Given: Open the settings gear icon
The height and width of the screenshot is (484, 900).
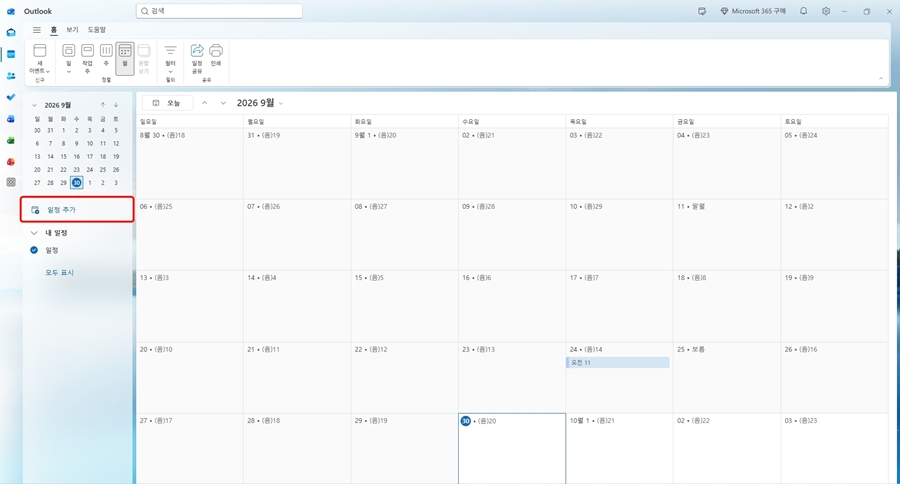Looking at the screenshot, I should tap(826, 11).
